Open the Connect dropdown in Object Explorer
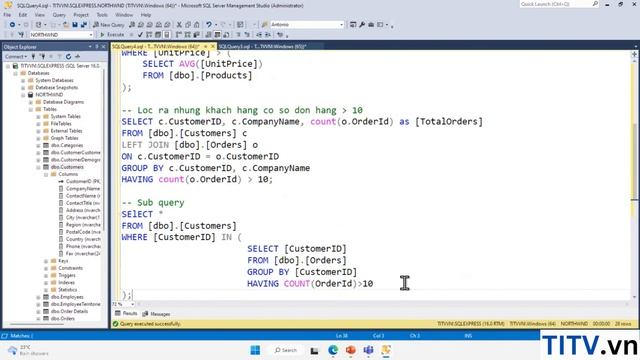This screenshot has width=640, height=360. point(16,56)
